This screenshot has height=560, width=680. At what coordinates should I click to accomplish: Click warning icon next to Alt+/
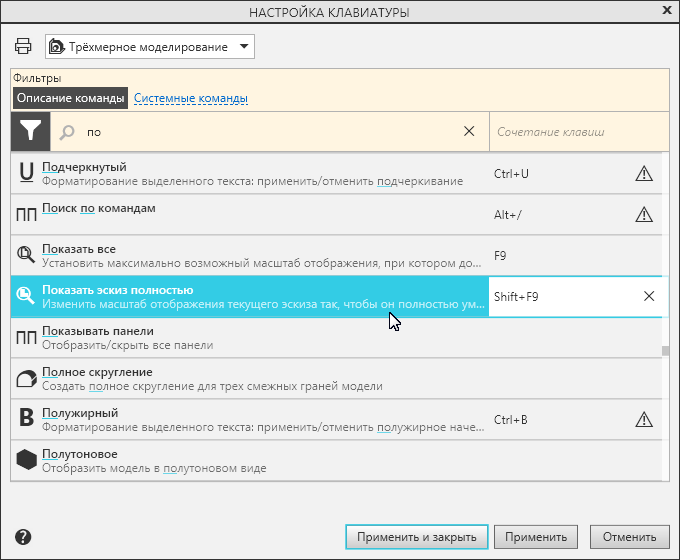pos(644,213)
